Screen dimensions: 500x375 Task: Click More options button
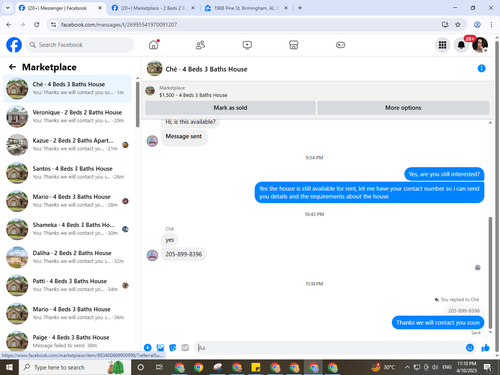click(x=403, y=108)
